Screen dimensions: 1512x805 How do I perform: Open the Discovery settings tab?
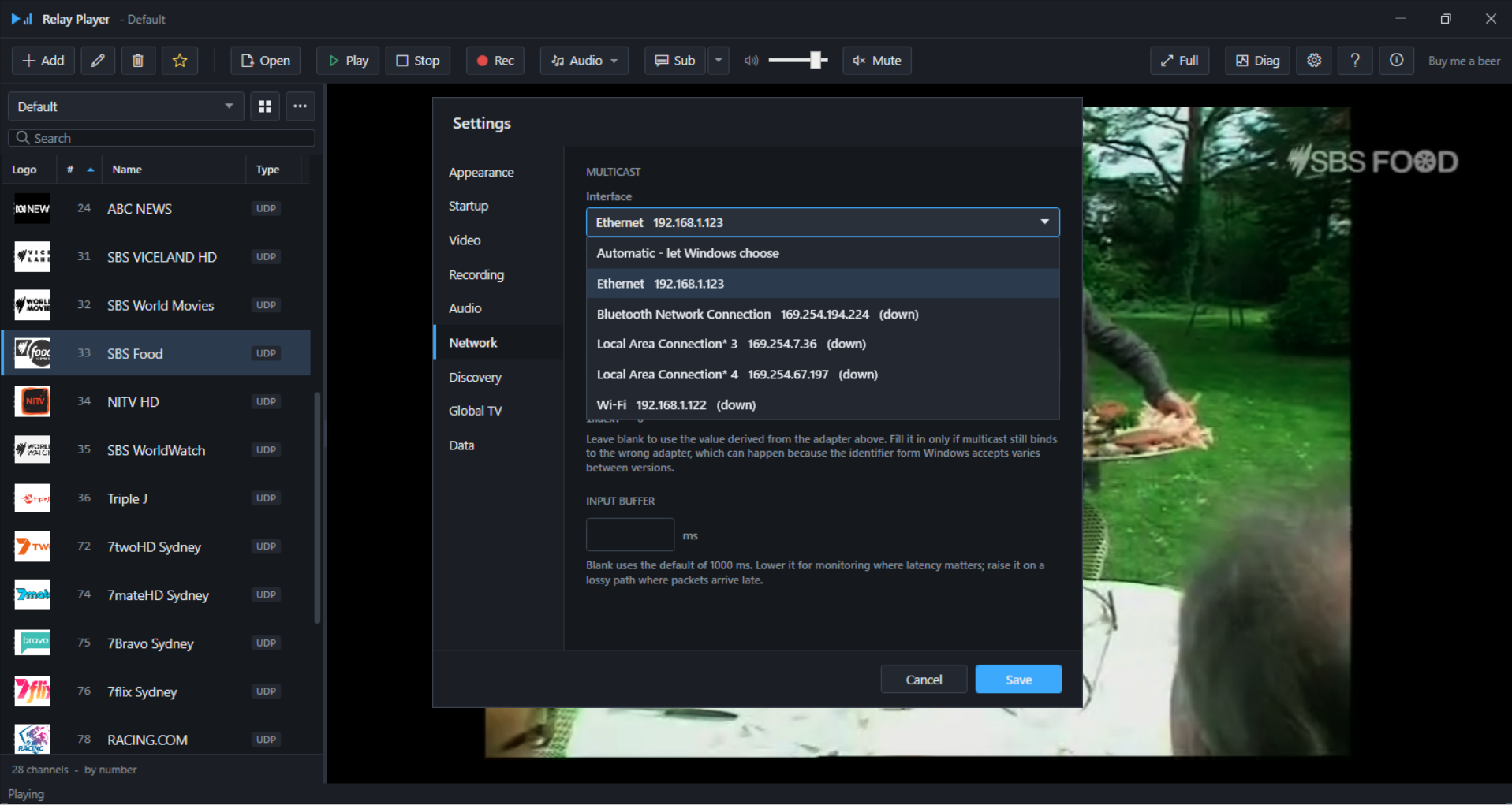click(498, 377)
